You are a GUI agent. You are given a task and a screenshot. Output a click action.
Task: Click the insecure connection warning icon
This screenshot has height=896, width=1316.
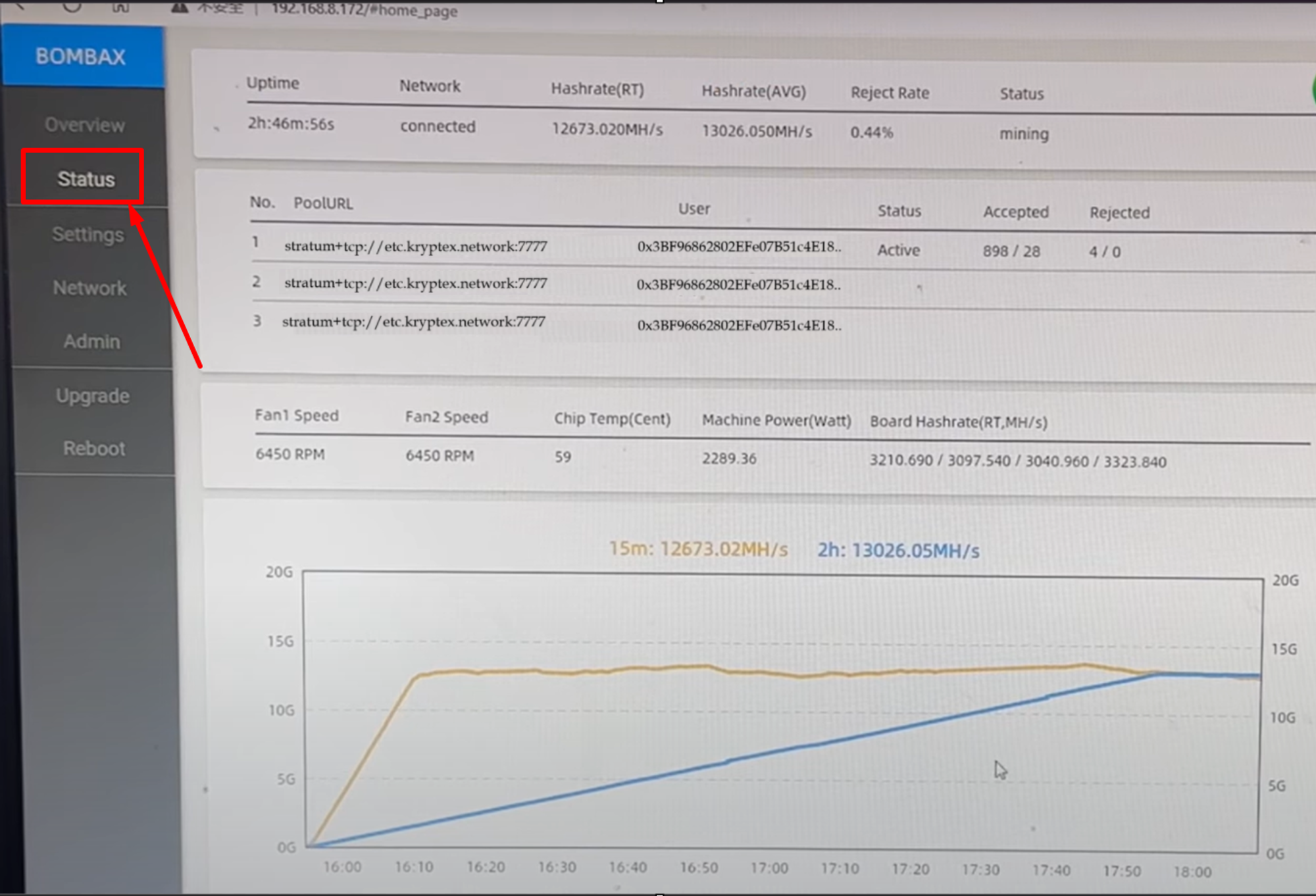click(179, 8)
